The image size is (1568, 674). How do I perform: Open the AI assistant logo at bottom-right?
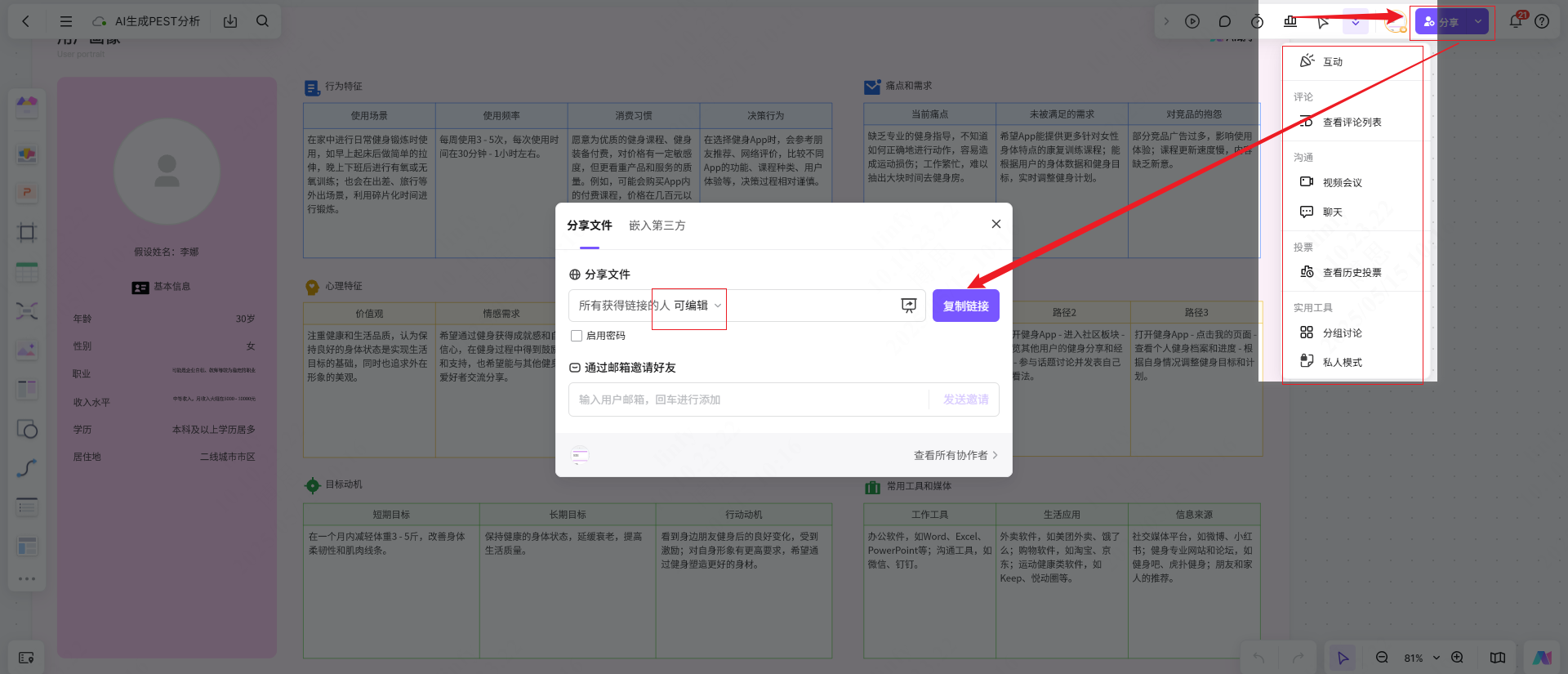click(x=1542, y=658)
